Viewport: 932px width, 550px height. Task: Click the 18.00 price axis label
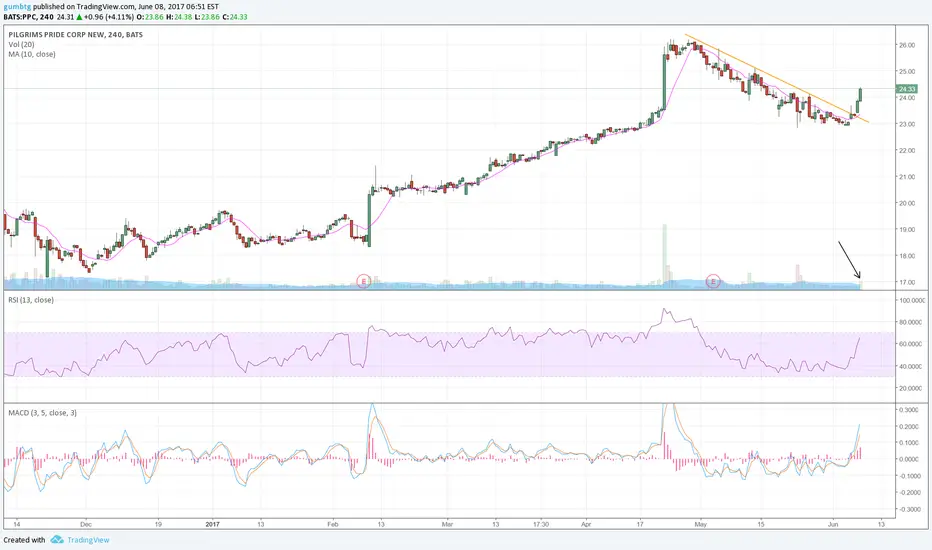tap(907, 256)
